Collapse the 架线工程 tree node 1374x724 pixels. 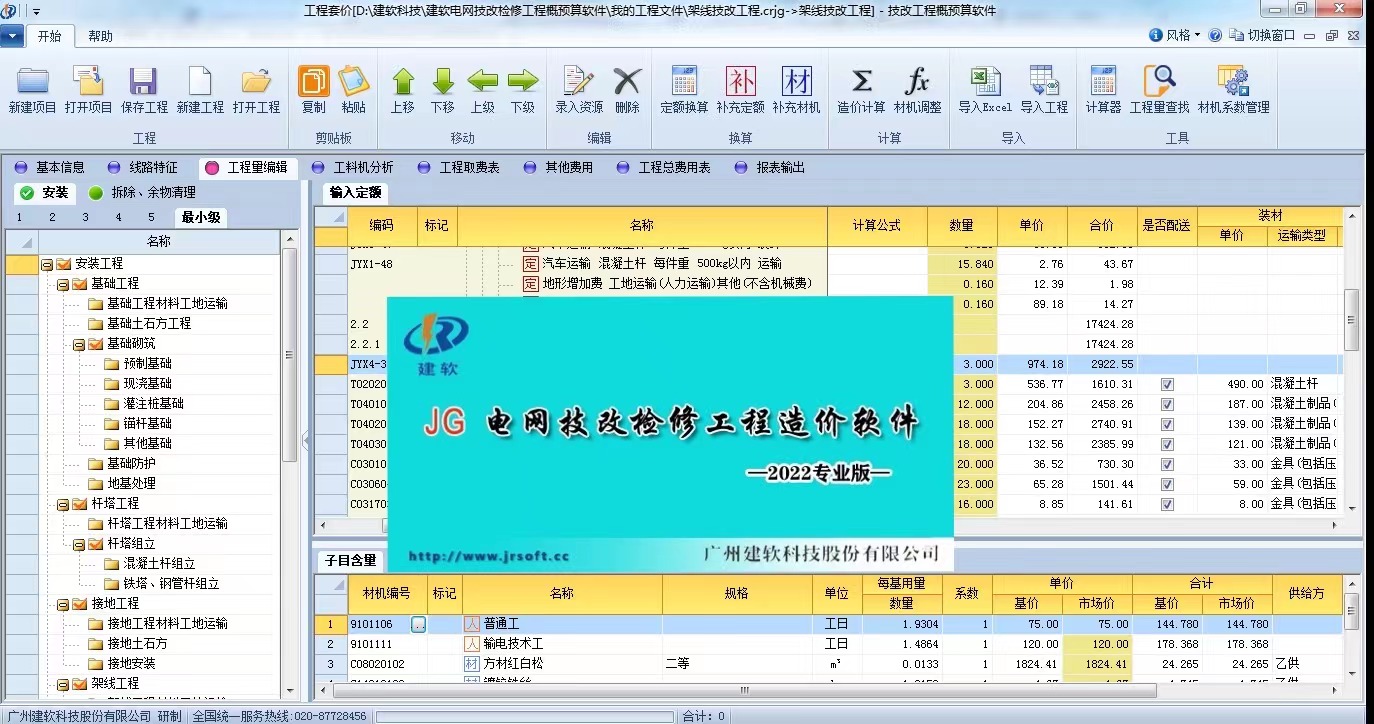pyautogui.click(x=62, y=684)
